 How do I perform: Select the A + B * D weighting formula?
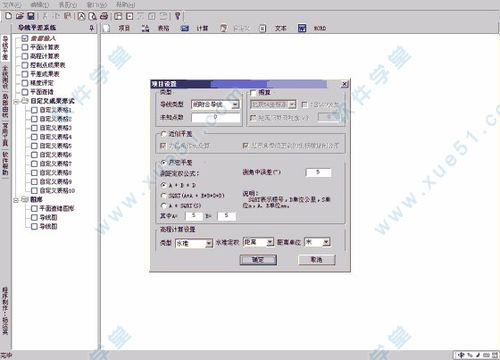164,185
